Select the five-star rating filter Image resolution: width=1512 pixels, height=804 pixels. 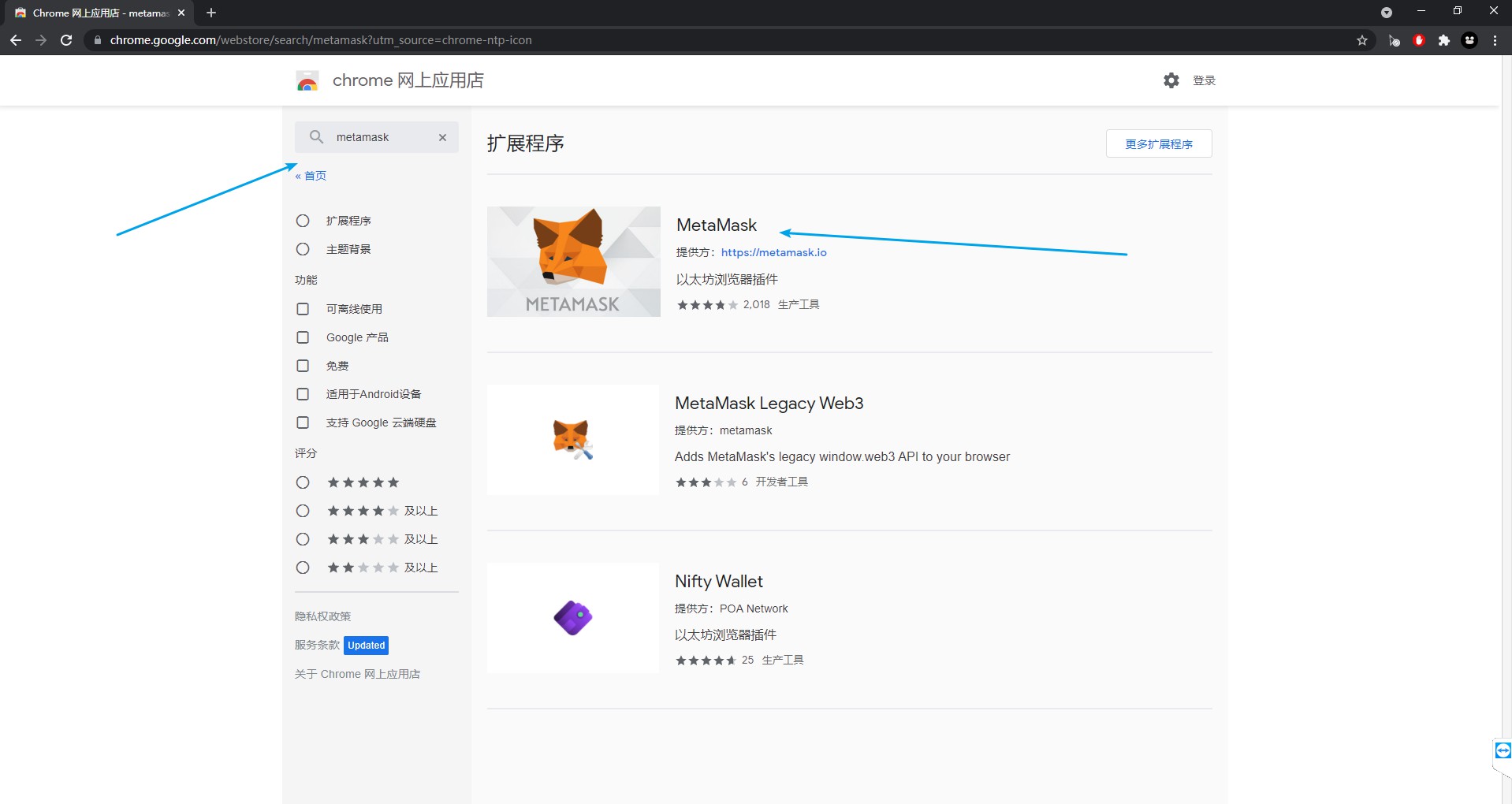pos(303,482)
